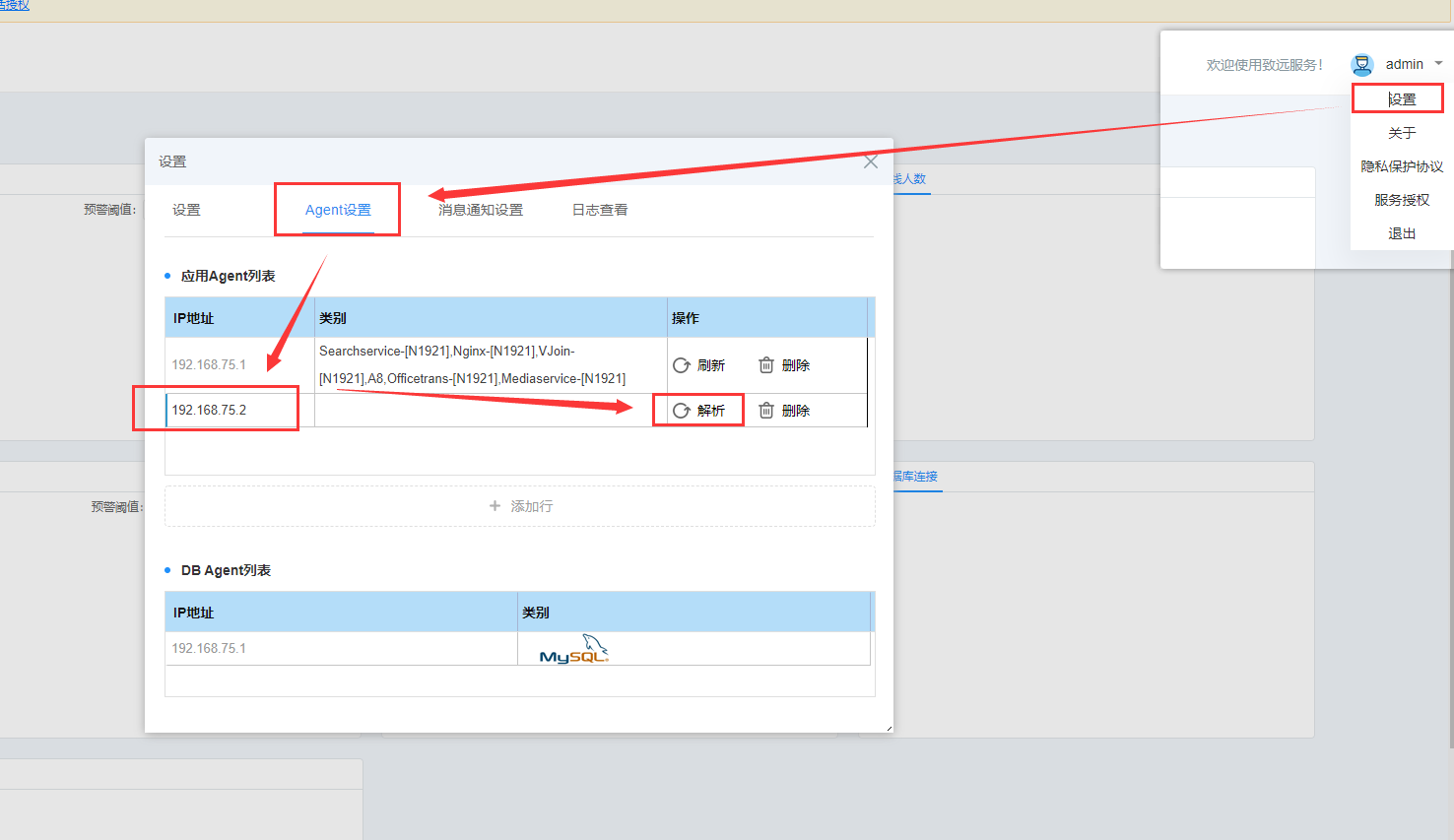This screenshot has height=840, width=1454.
Task: Open the 日志查看 tab
Action: click(600, 210)
